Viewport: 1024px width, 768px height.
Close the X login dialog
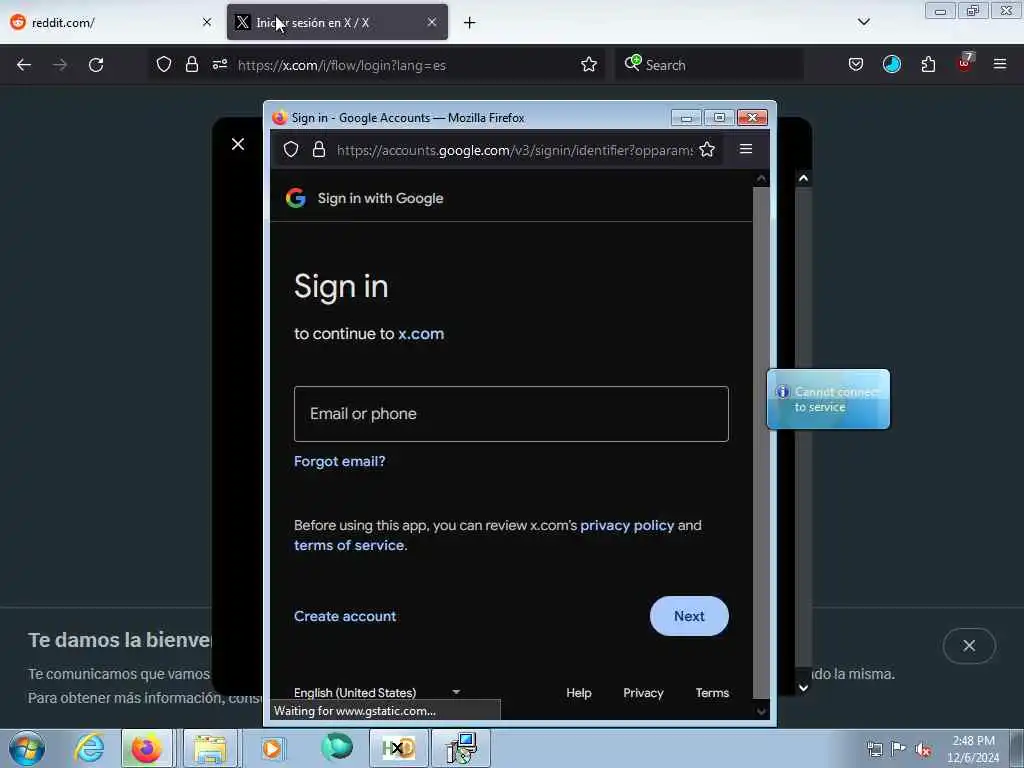pos(238,144)
